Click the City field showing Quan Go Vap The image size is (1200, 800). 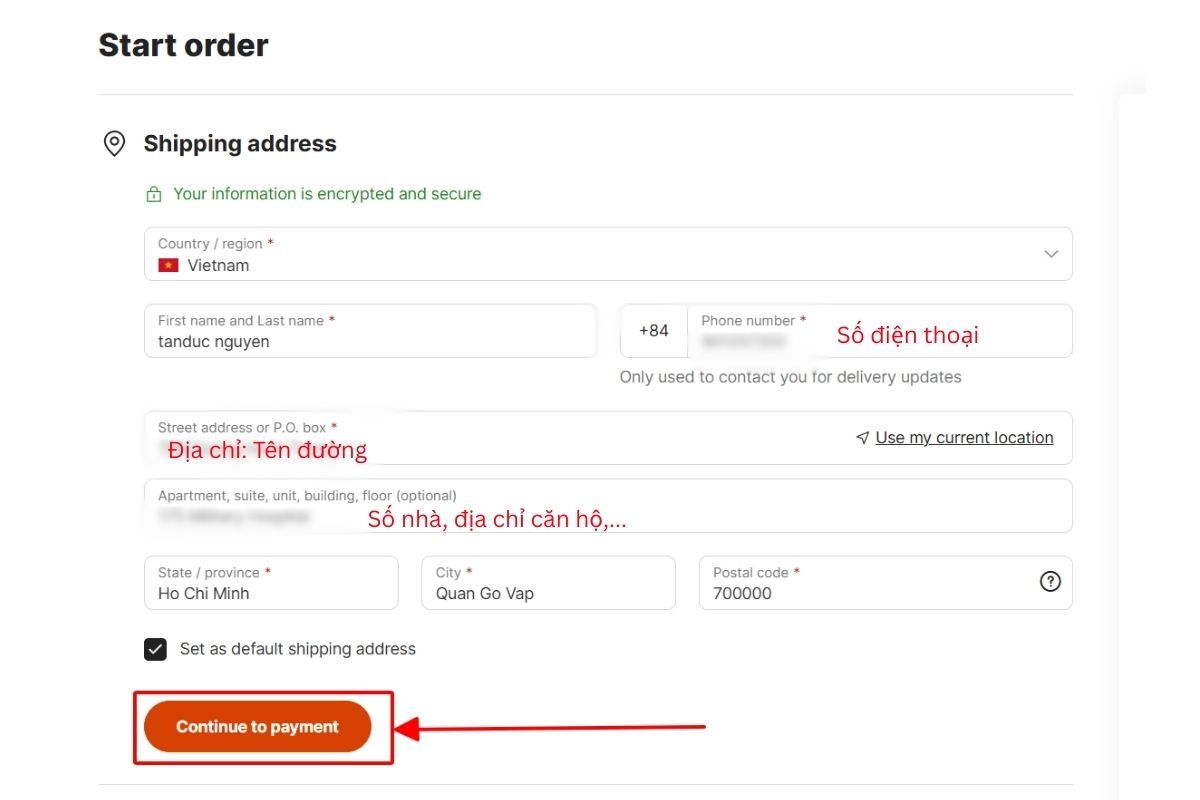coord(548,583)
